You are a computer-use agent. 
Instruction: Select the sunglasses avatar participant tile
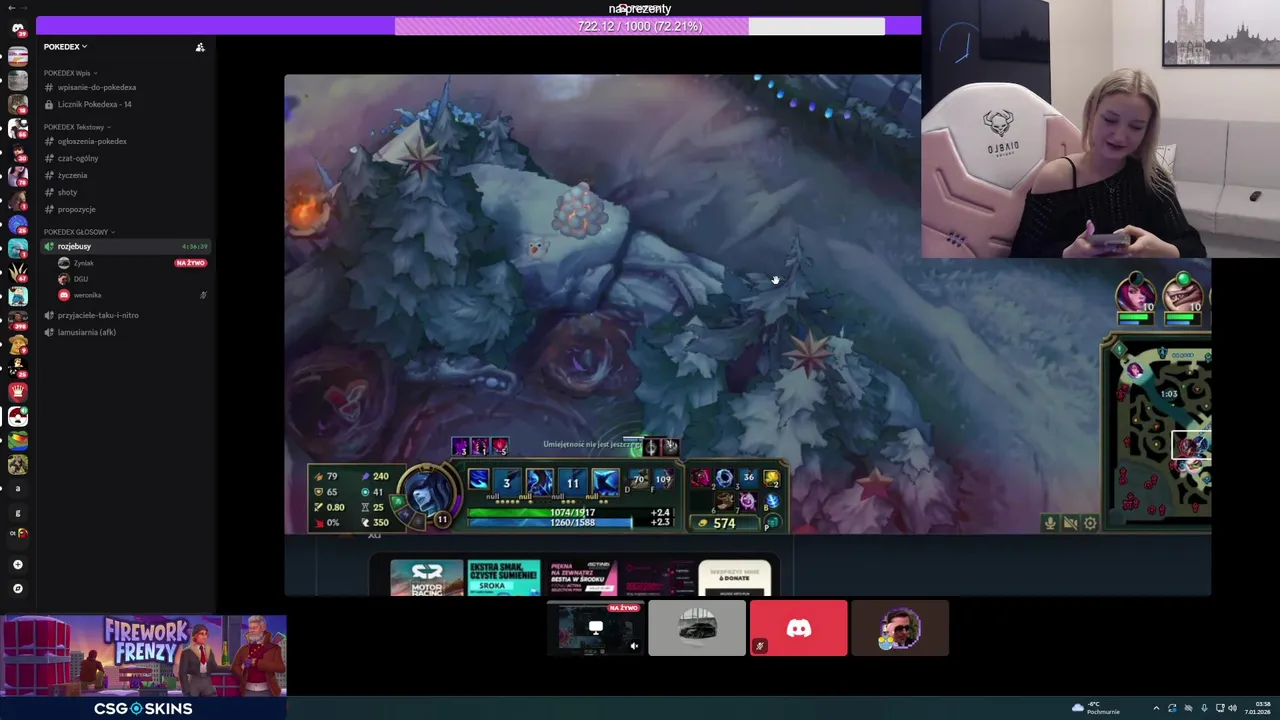click(900, 628)
